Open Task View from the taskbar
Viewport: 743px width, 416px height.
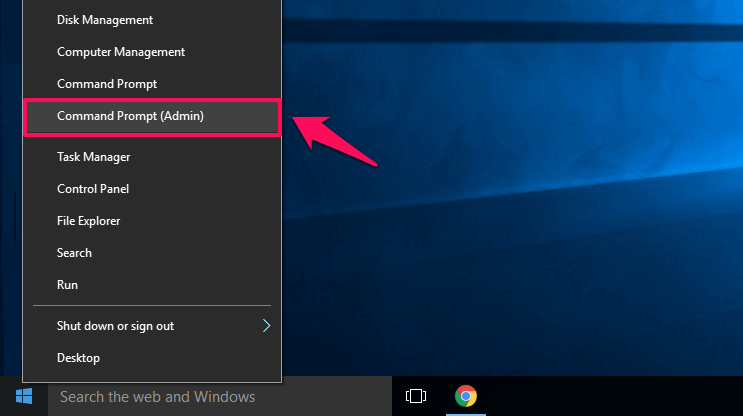coord(416,396)
